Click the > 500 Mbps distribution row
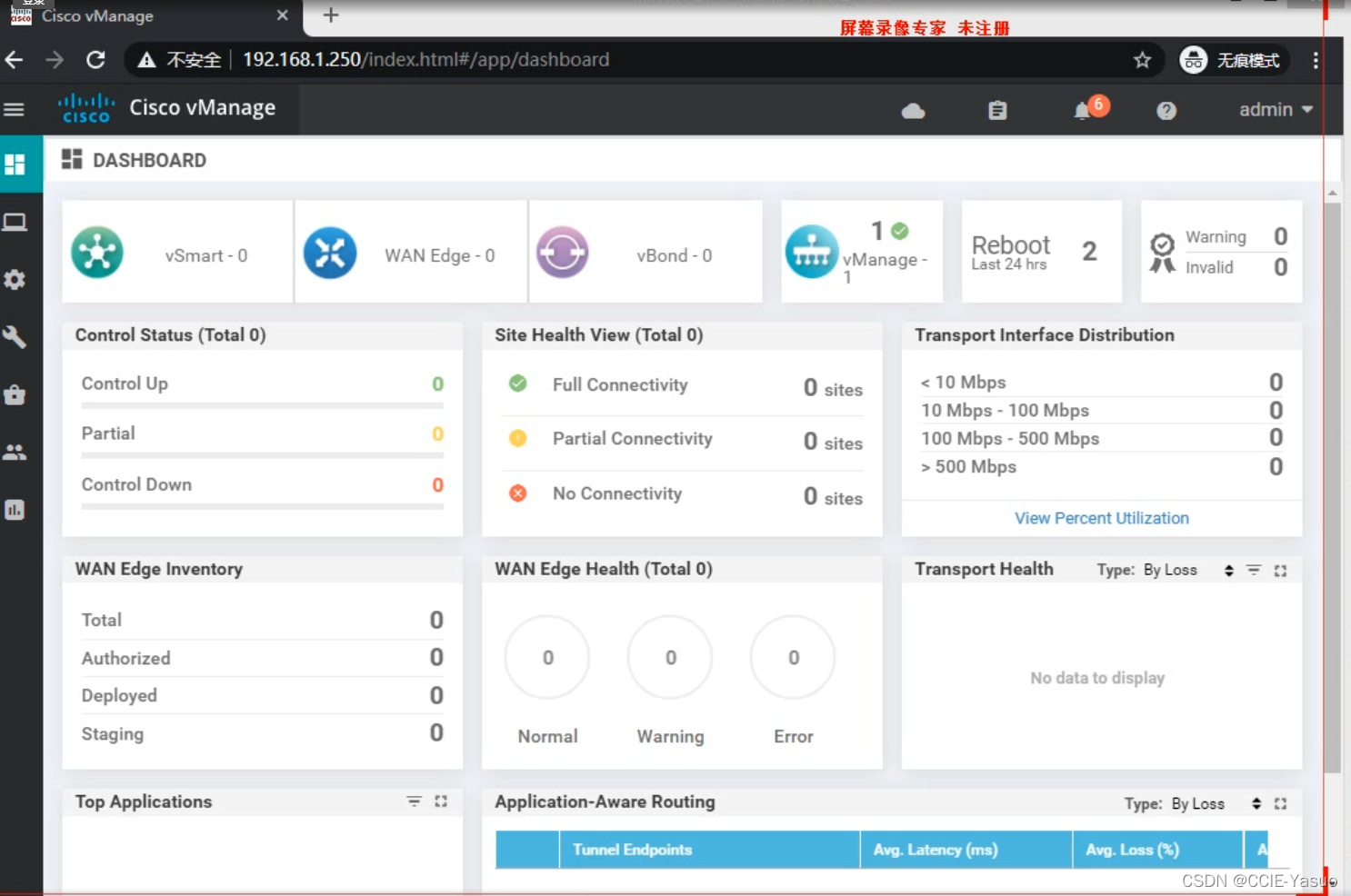This screenshot has height=896, width=1351. pyautogui.click(x=1102, y=467)
